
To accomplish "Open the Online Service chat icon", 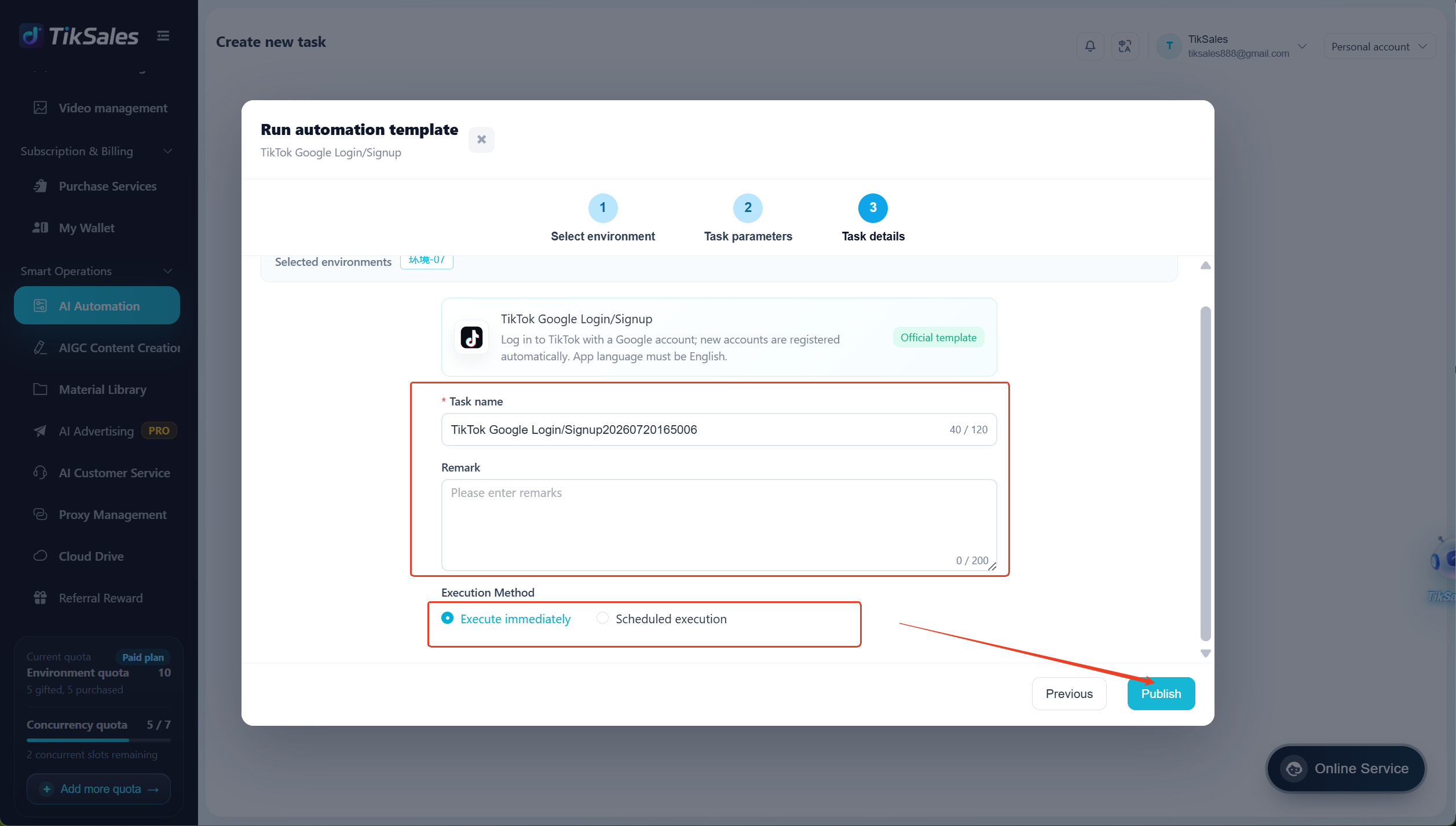I will [x=1294, y=769].
